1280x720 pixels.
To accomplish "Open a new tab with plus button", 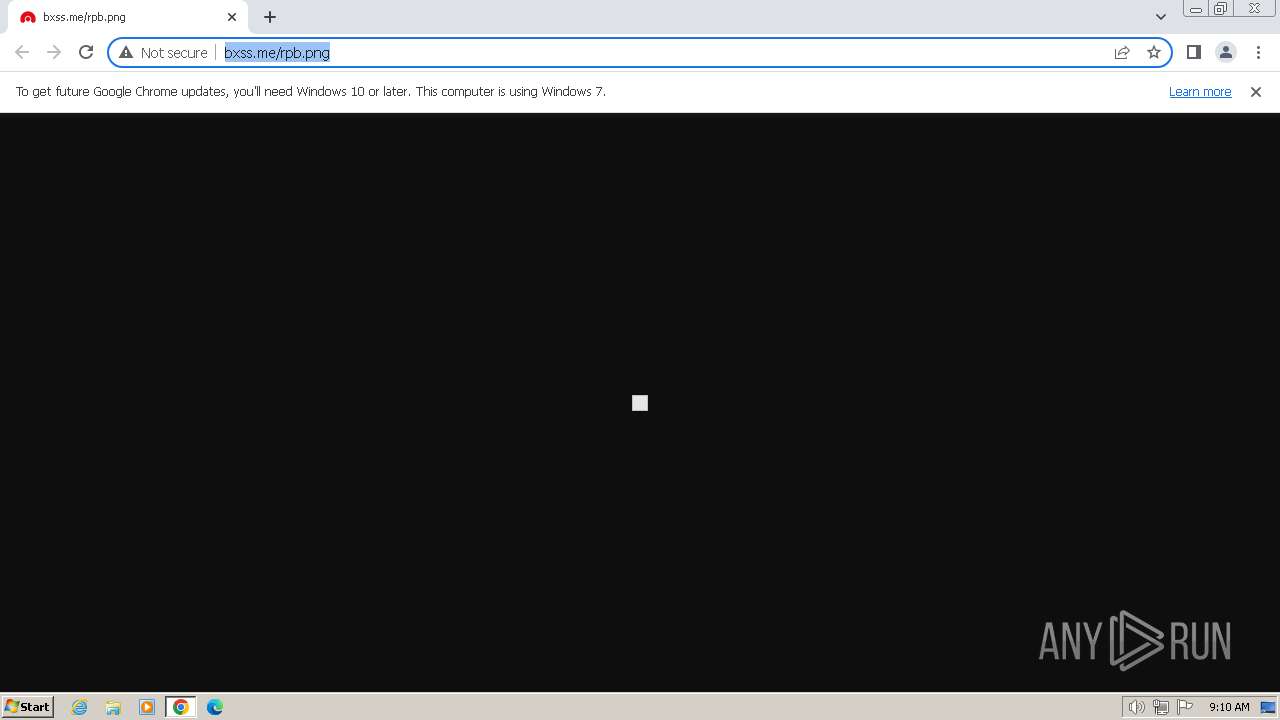I will pyautogui.click(x=270, y=17).
